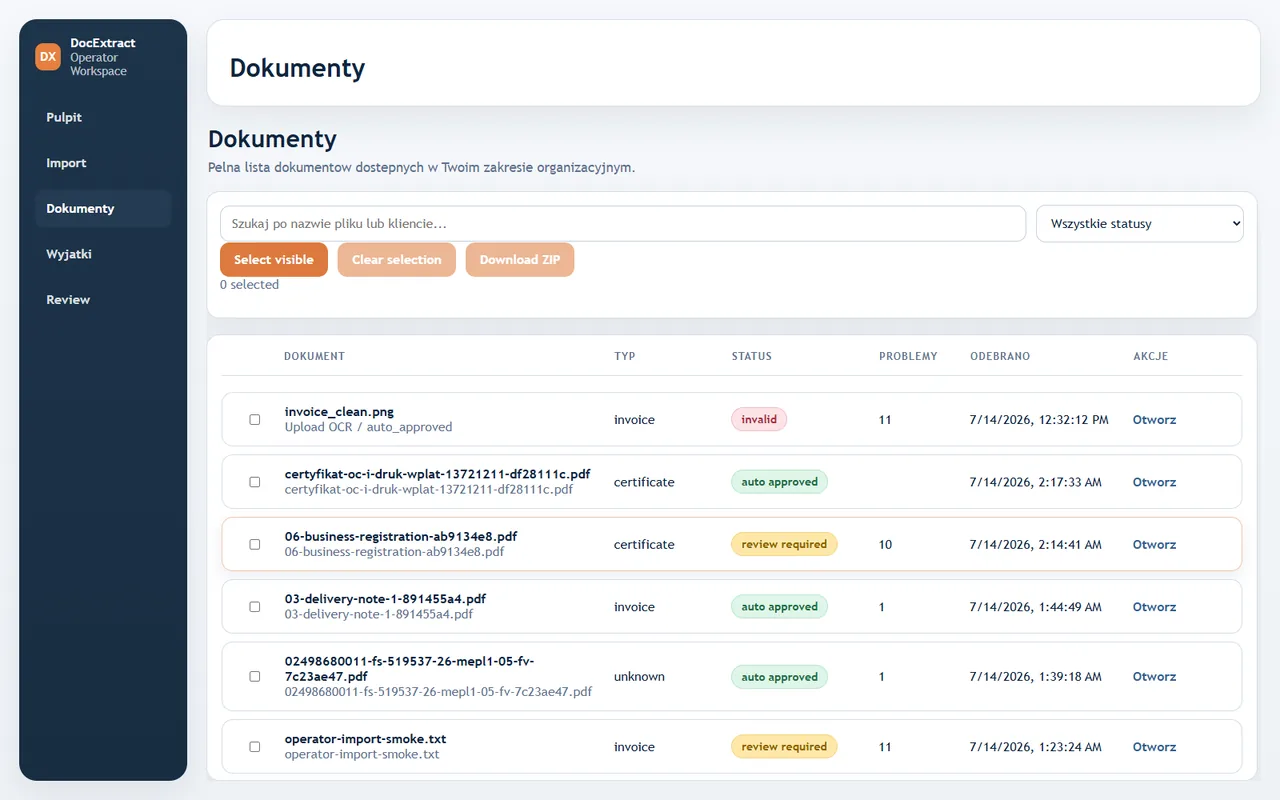Click review required badge for operator-import-smoke.txt
Viewport: 1280px width, 800px height.
coord(784,747)
